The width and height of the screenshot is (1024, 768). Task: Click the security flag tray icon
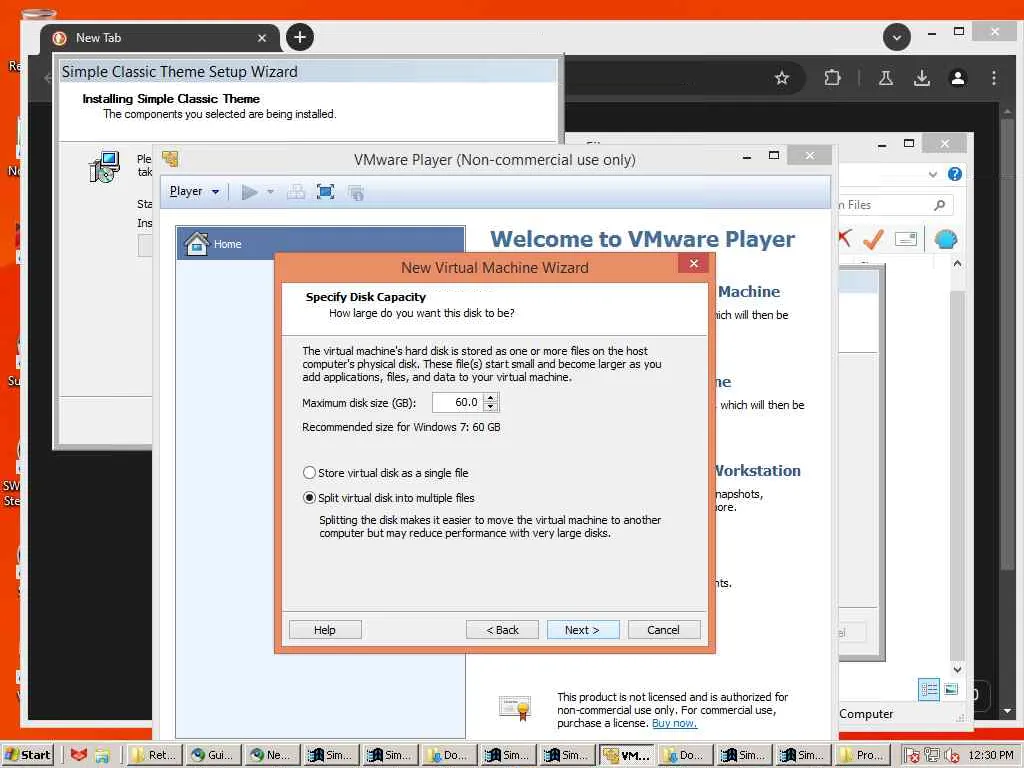click(x=912, y=756)
